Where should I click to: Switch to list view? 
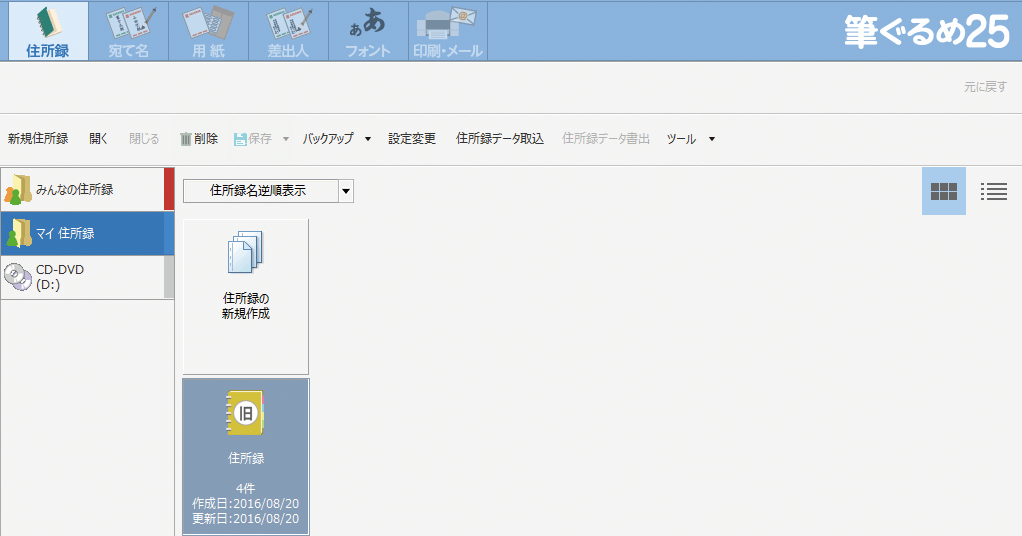(993, 191)
